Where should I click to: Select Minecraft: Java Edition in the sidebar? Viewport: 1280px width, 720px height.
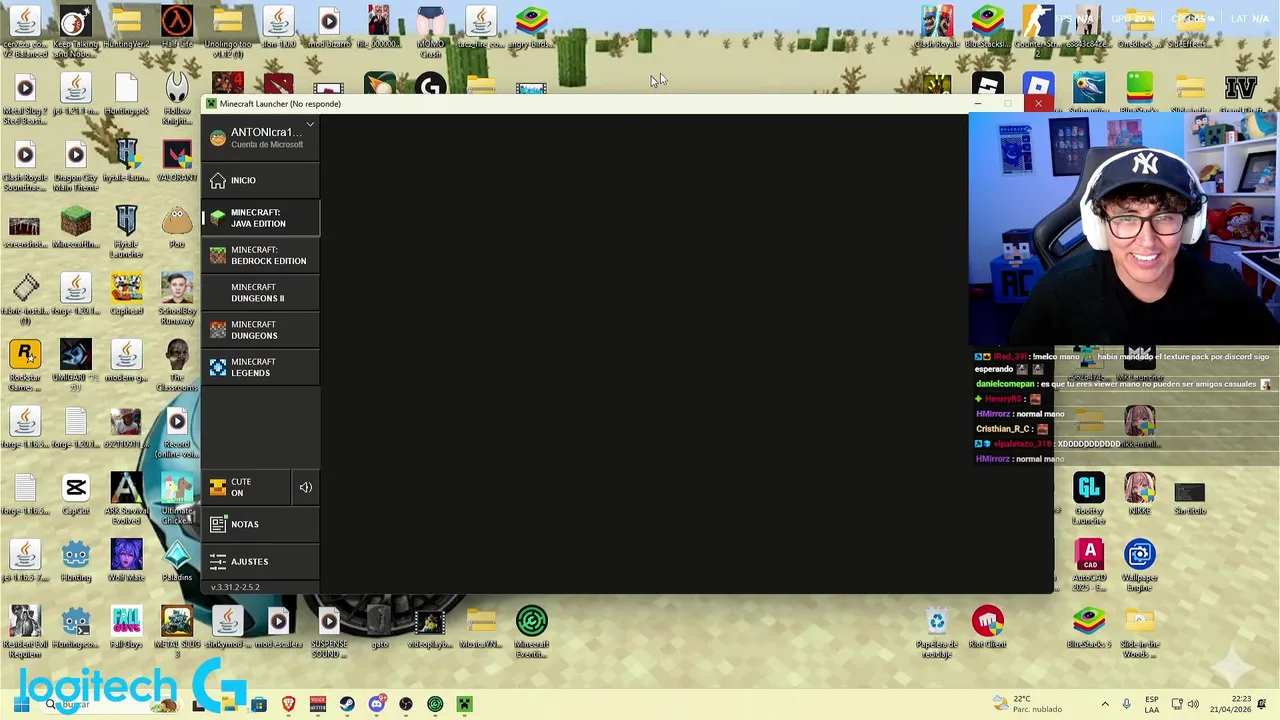tap(260, 218)
